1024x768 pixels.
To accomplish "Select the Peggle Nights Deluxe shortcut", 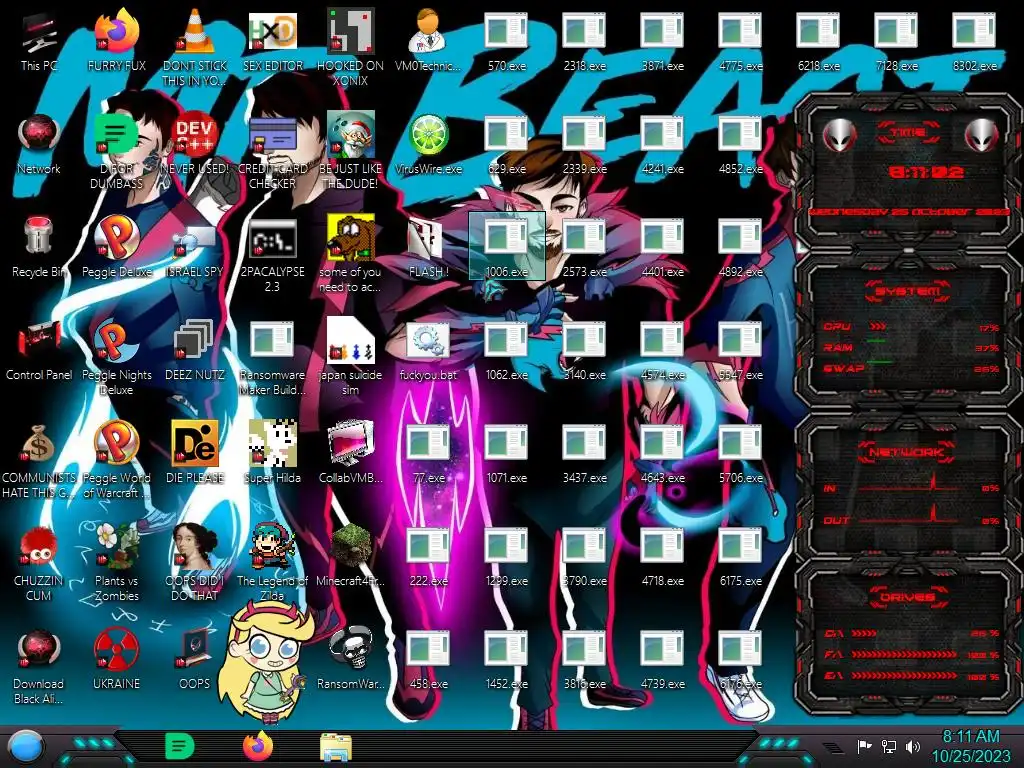I will click(x=117, y=357).
